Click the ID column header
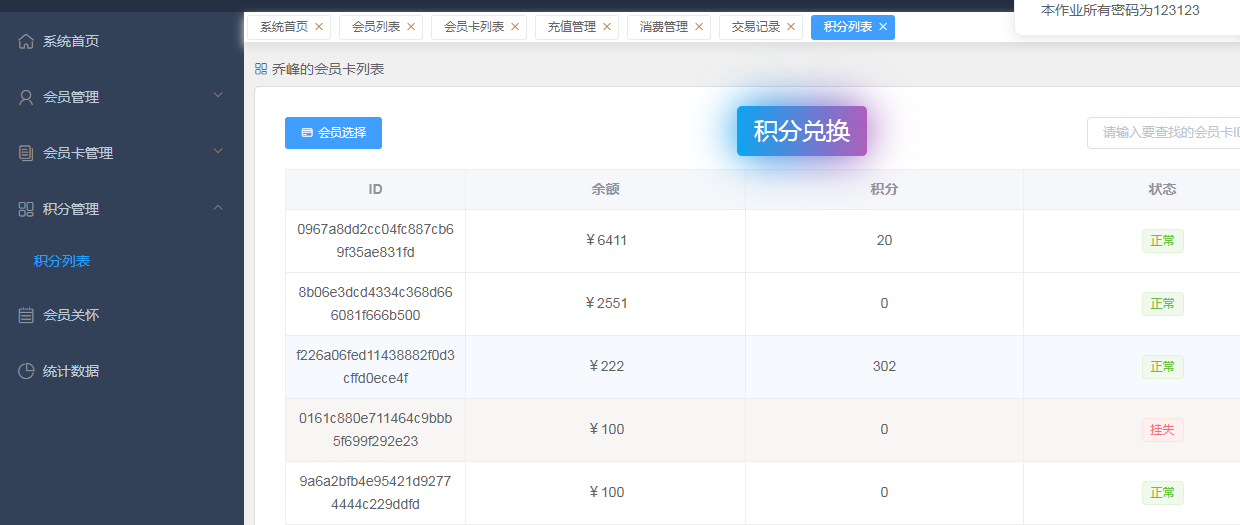Viewport: 1240px width, 525px height. tap(375, 190)
